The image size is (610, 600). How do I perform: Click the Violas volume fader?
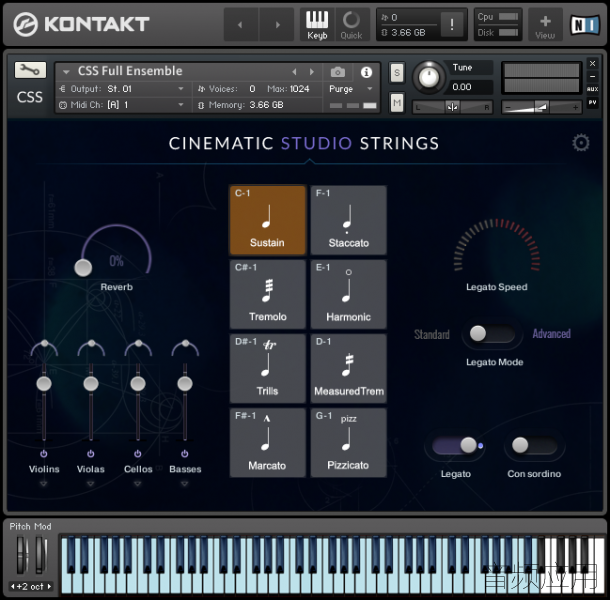pyautogui.click(x=91, y=384)
